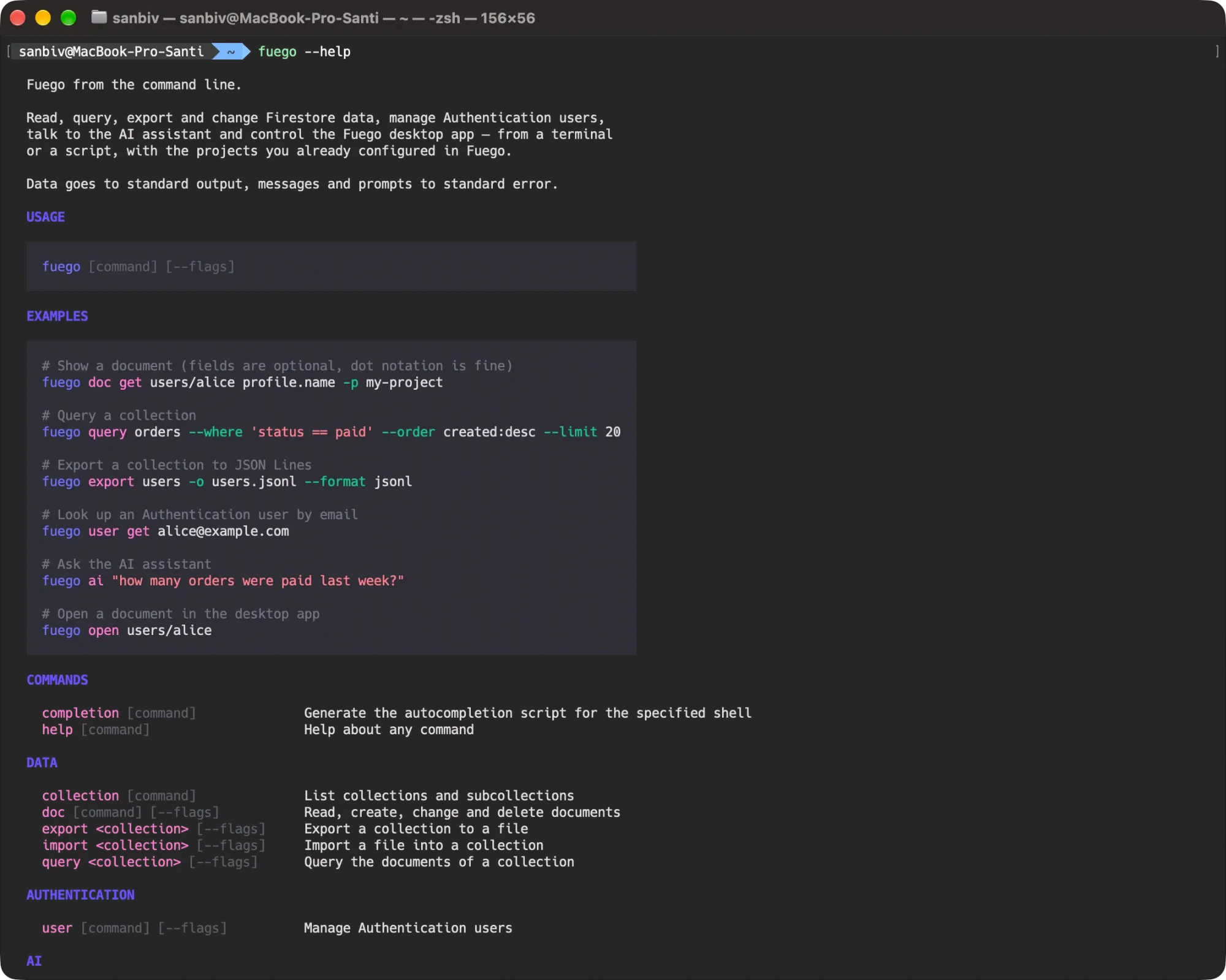This screenshot has height=980, width=1226.
Task: Click the comment '# Show a document'
Action: 277,366
